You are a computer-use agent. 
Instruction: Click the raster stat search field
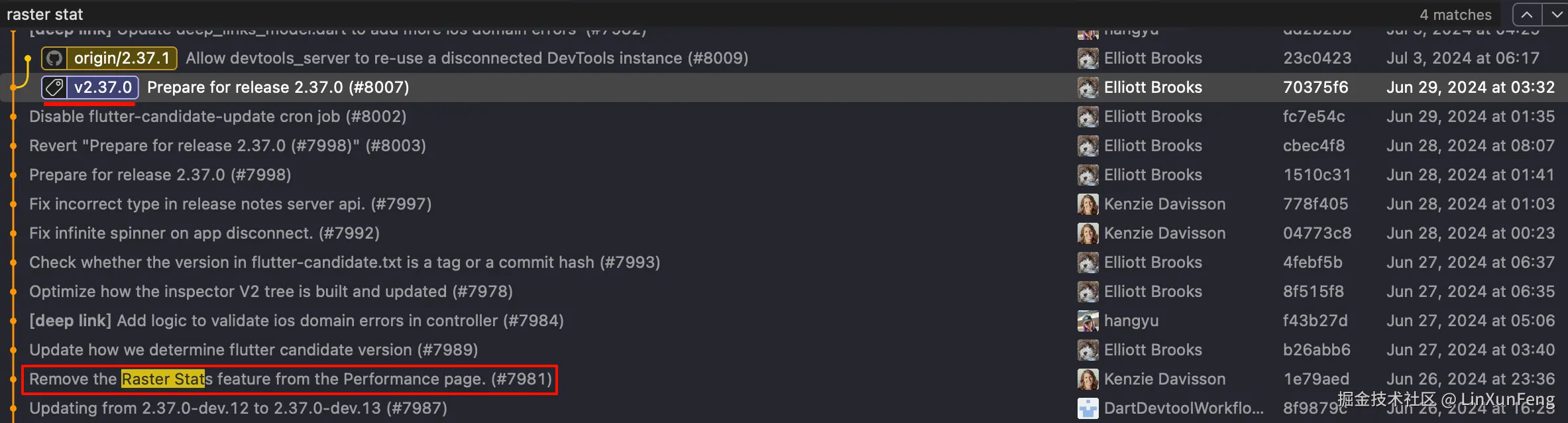(x=398, y=15)
